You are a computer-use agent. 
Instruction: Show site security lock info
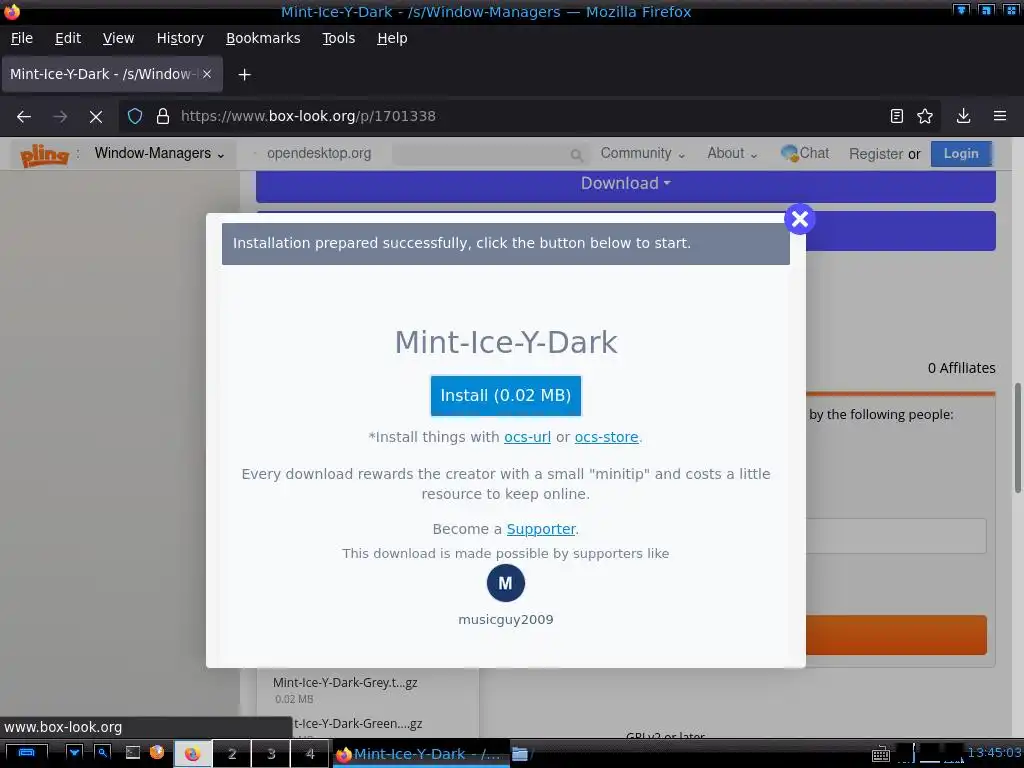point(163,116)
